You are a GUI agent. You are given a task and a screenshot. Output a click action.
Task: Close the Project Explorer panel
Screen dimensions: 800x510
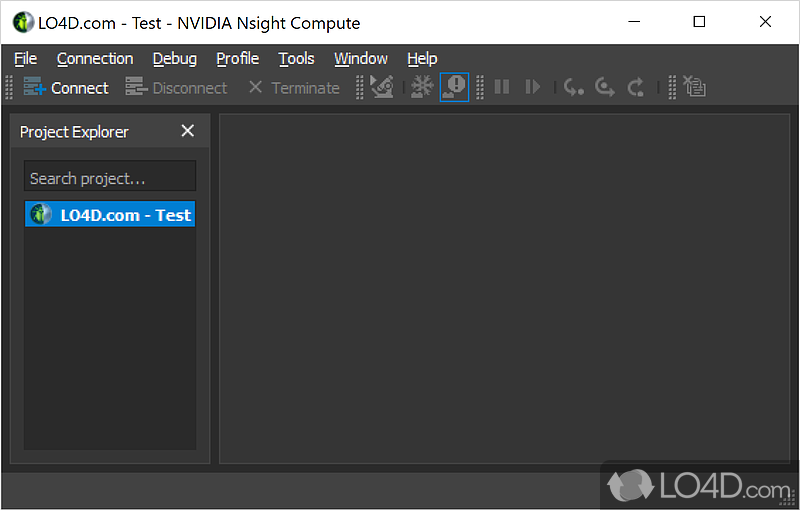click(188, 131)
